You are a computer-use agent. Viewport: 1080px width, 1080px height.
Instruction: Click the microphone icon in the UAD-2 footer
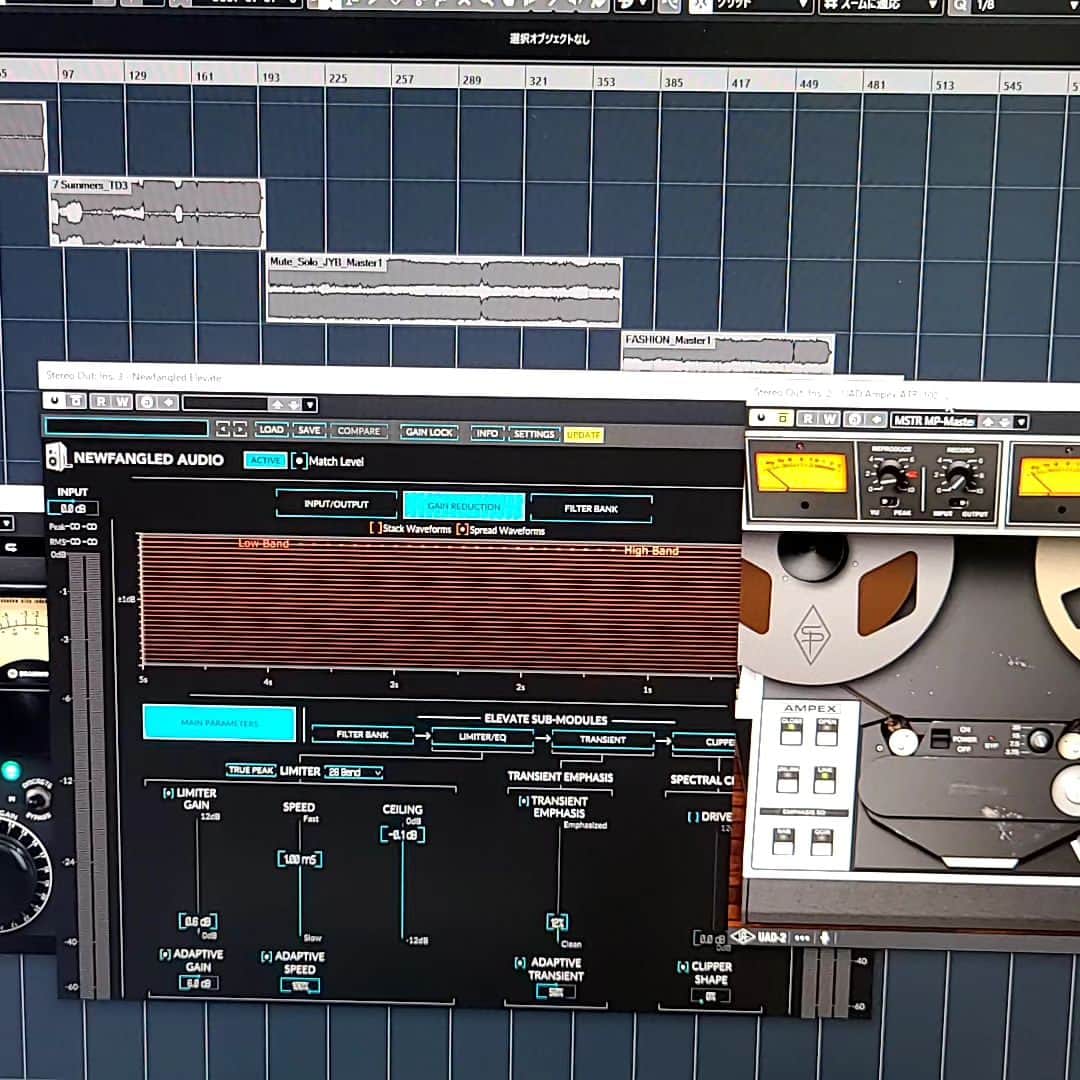(x=824, y=938)
